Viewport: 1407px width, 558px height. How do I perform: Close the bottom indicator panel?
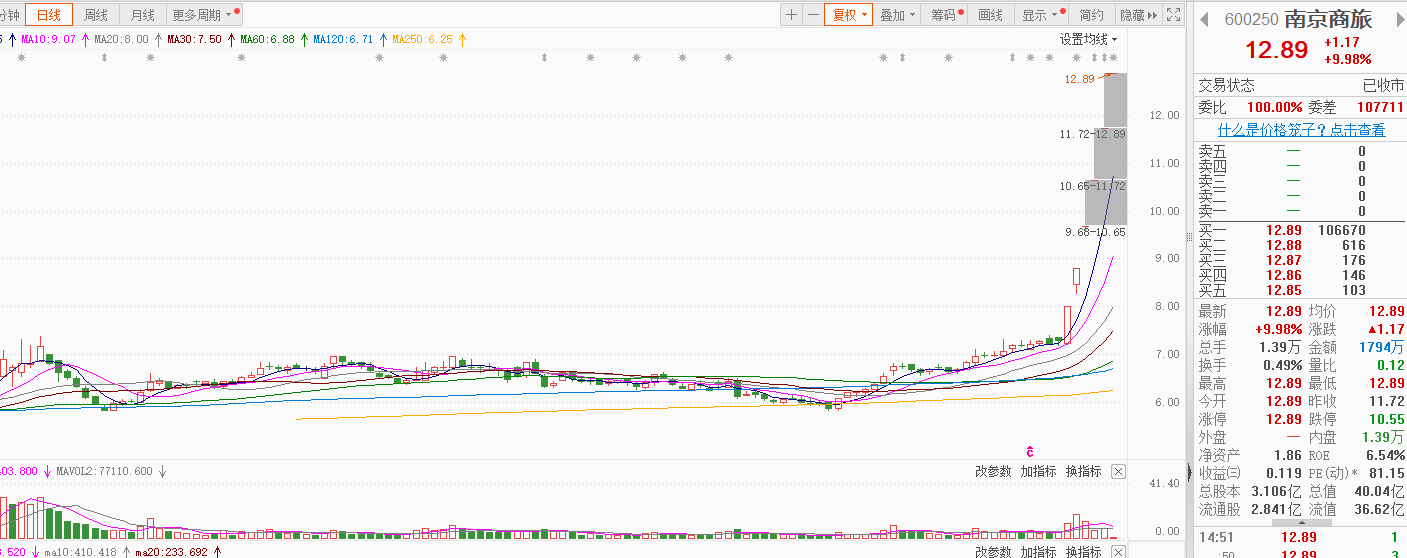point(1118,551)
